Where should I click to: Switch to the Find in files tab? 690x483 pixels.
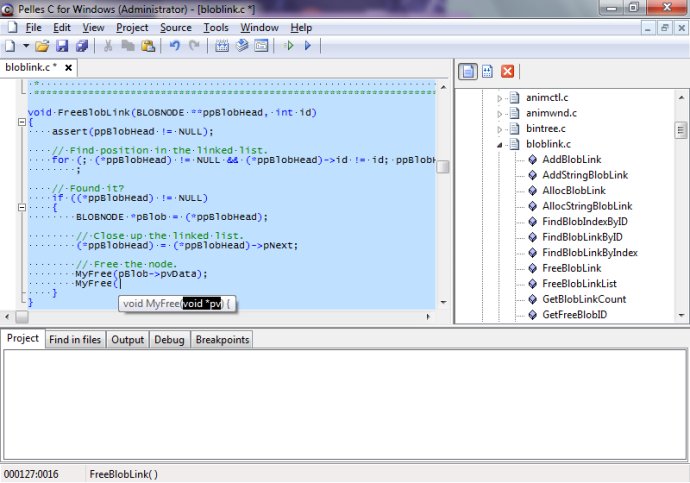[x=76, y=340]
